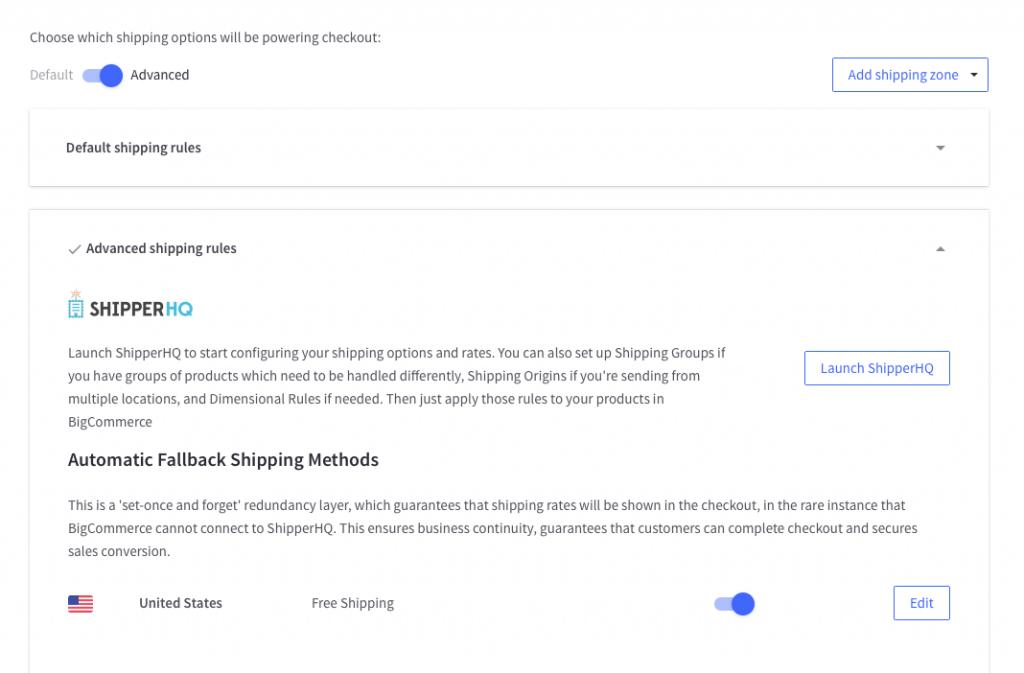Disable the United States fallback shipping toggle
Image resolution: width=1024 pixels, height=673 pixels.
pos(734,604)
